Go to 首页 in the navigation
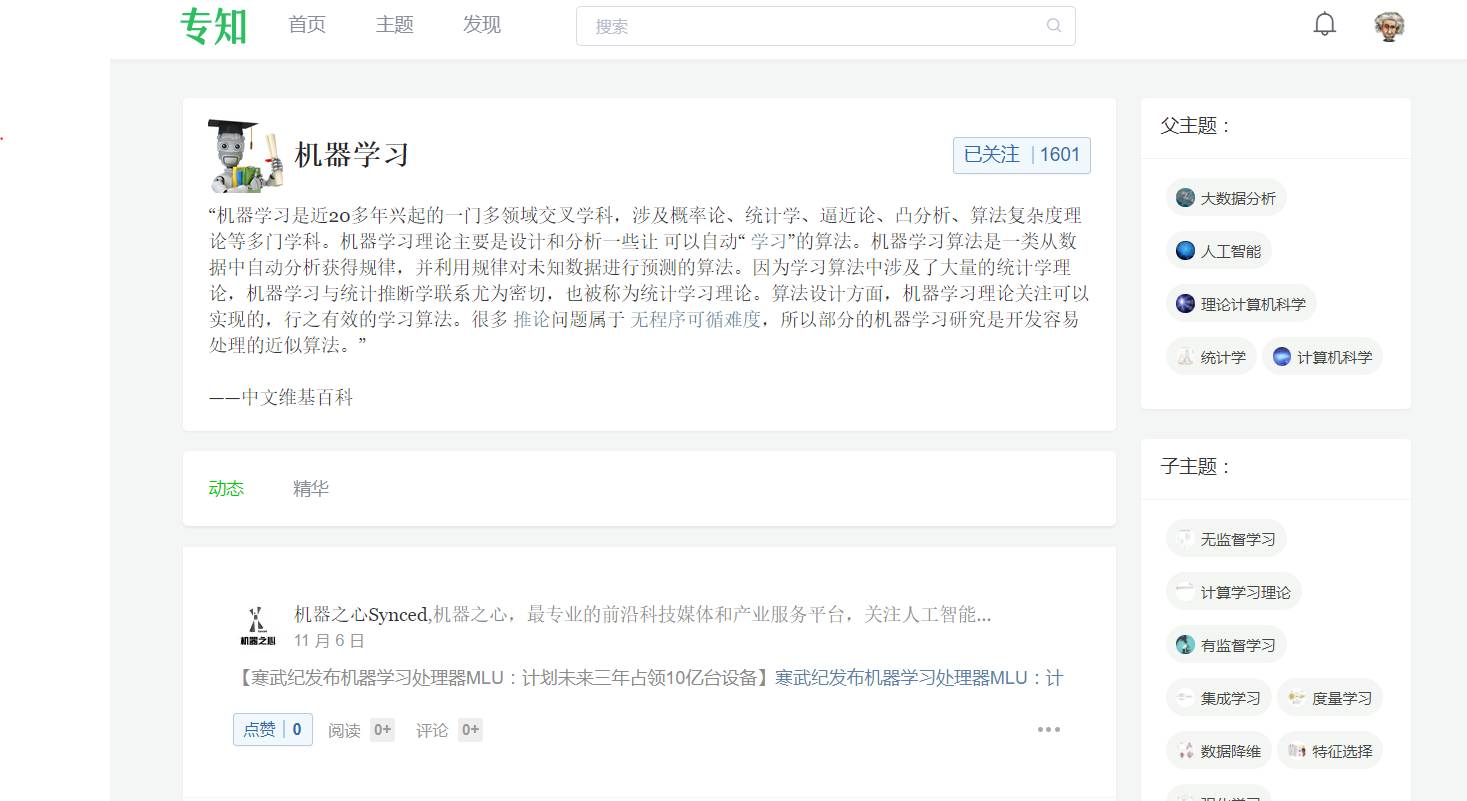Screen dimensions: 1467x801 point(307,25)
